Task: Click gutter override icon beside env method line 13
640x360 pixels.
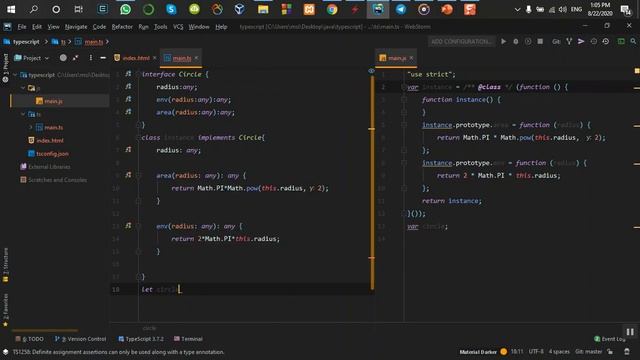Action: coord(128,225)
